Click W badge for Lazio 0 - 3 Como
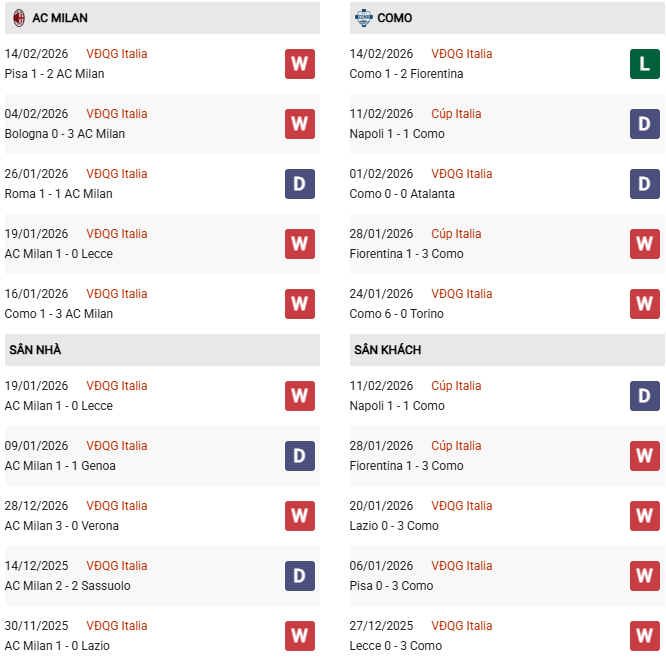666x661 pixels. pos(644,516)
